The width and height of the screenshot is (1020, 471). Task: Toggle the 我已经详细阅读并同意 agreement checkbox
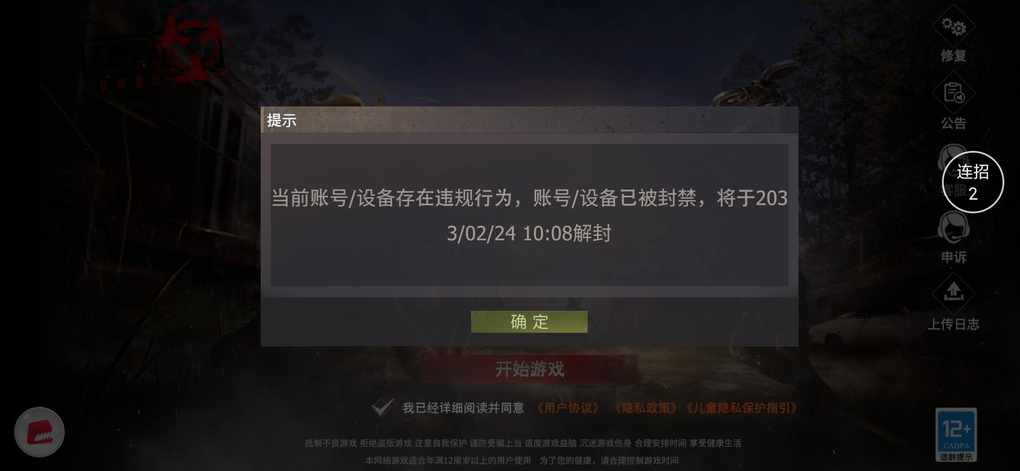point(382,408)
